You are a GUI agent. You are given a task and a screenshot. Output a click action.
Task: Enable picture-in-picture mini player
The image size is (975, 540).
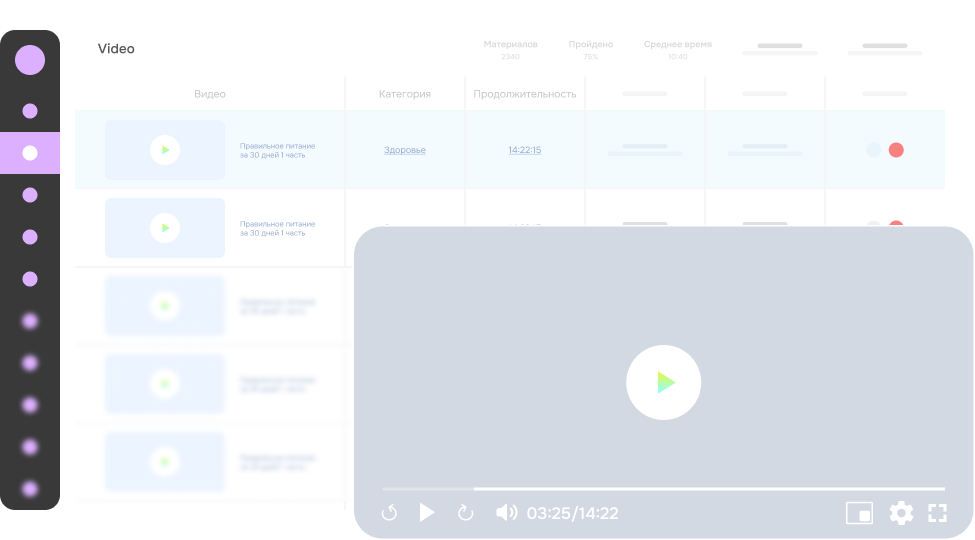click(x=859, y=513)
